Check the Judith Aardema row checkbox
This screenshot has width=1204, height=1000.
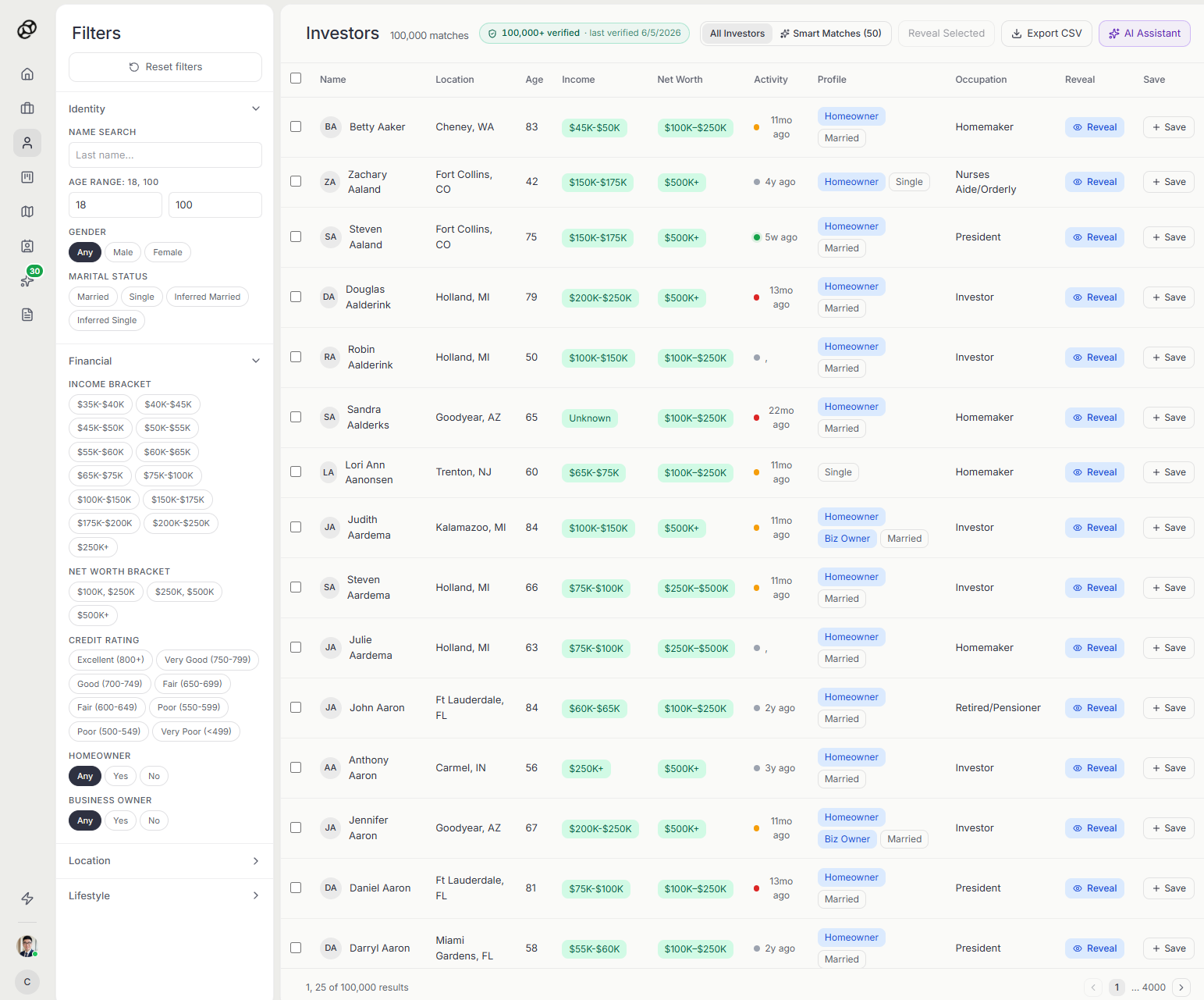tap(296, 527)
